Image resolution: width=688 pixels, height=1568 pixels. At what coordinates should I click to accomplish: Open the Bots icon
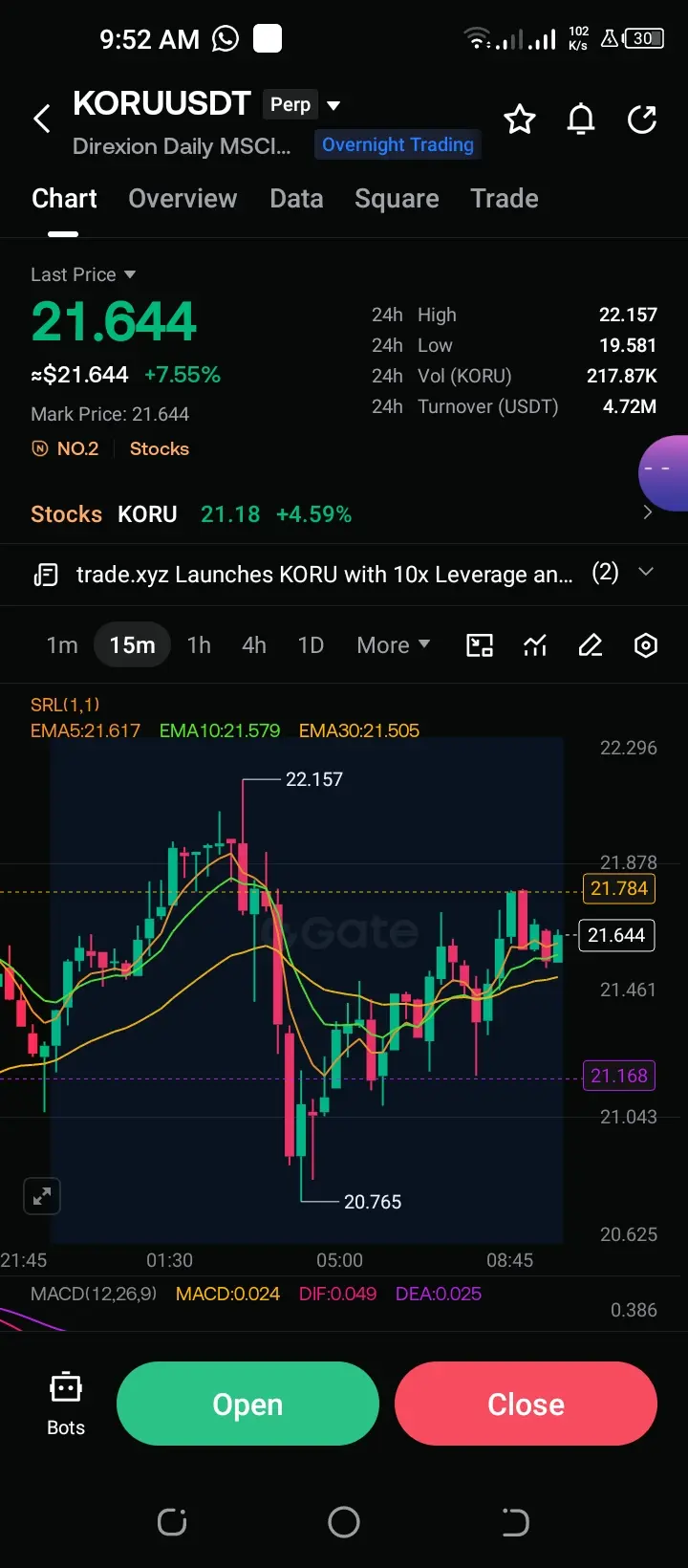(x=66, y=1404)
